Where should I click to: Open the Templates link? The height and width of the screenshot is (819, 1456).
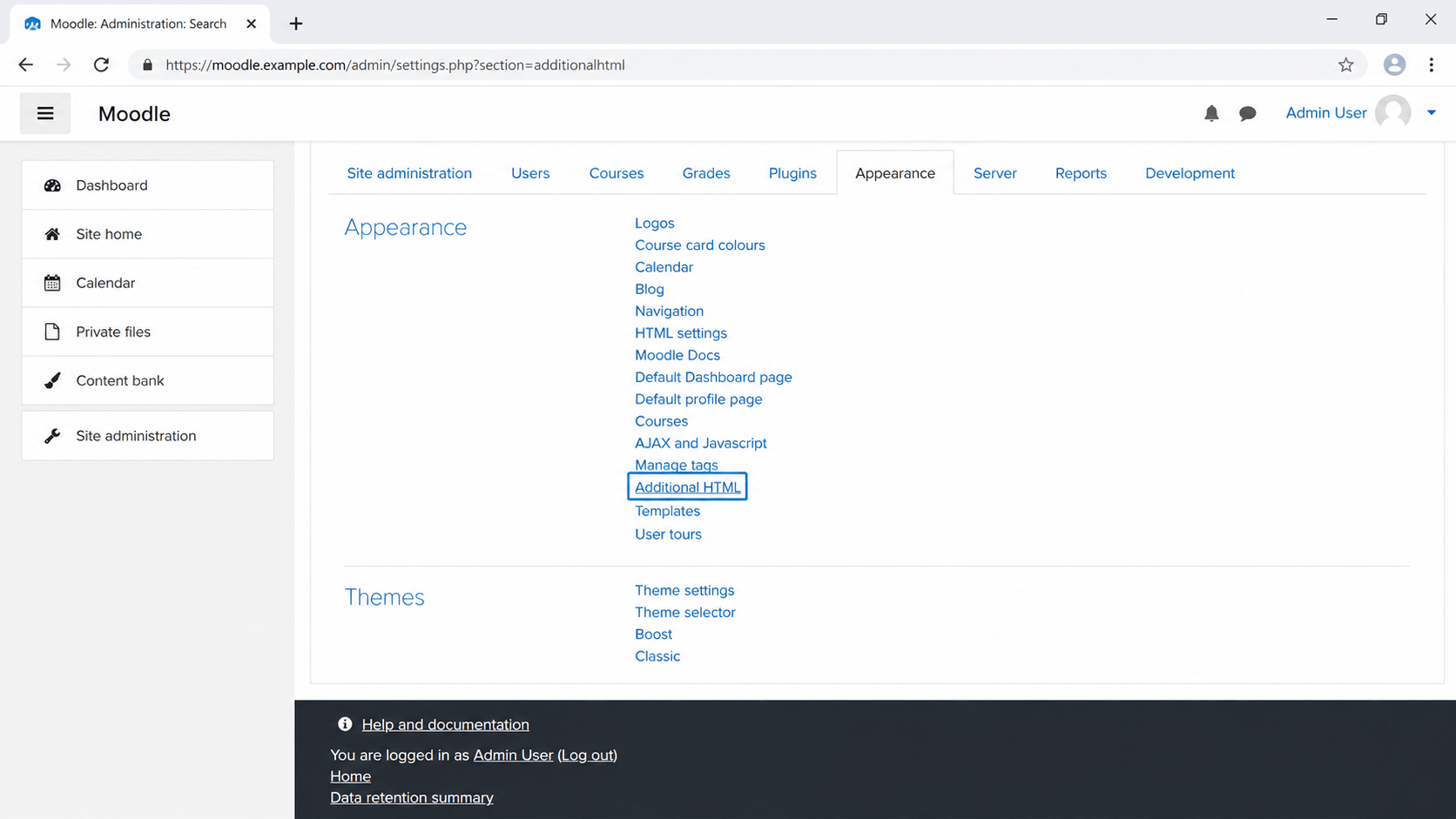pos(667,511)
